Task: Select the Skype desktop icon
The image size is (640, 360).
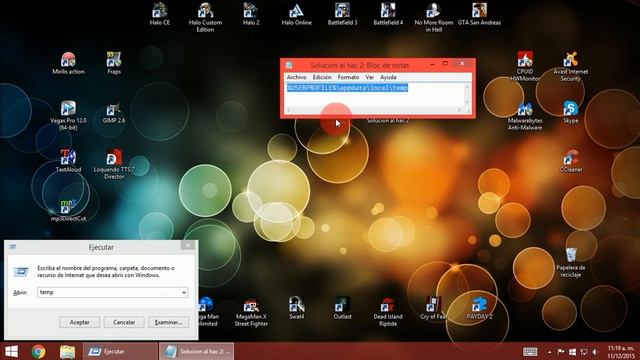Action: [x=571, y=112]
